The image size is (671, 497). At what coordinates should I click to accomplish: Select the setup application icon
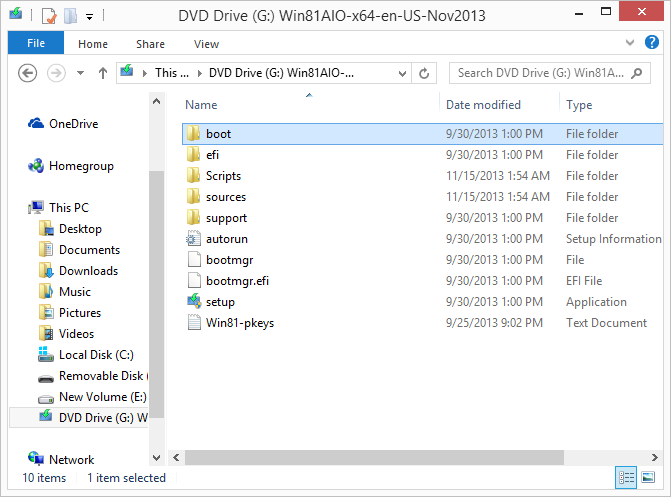(194, 301)
